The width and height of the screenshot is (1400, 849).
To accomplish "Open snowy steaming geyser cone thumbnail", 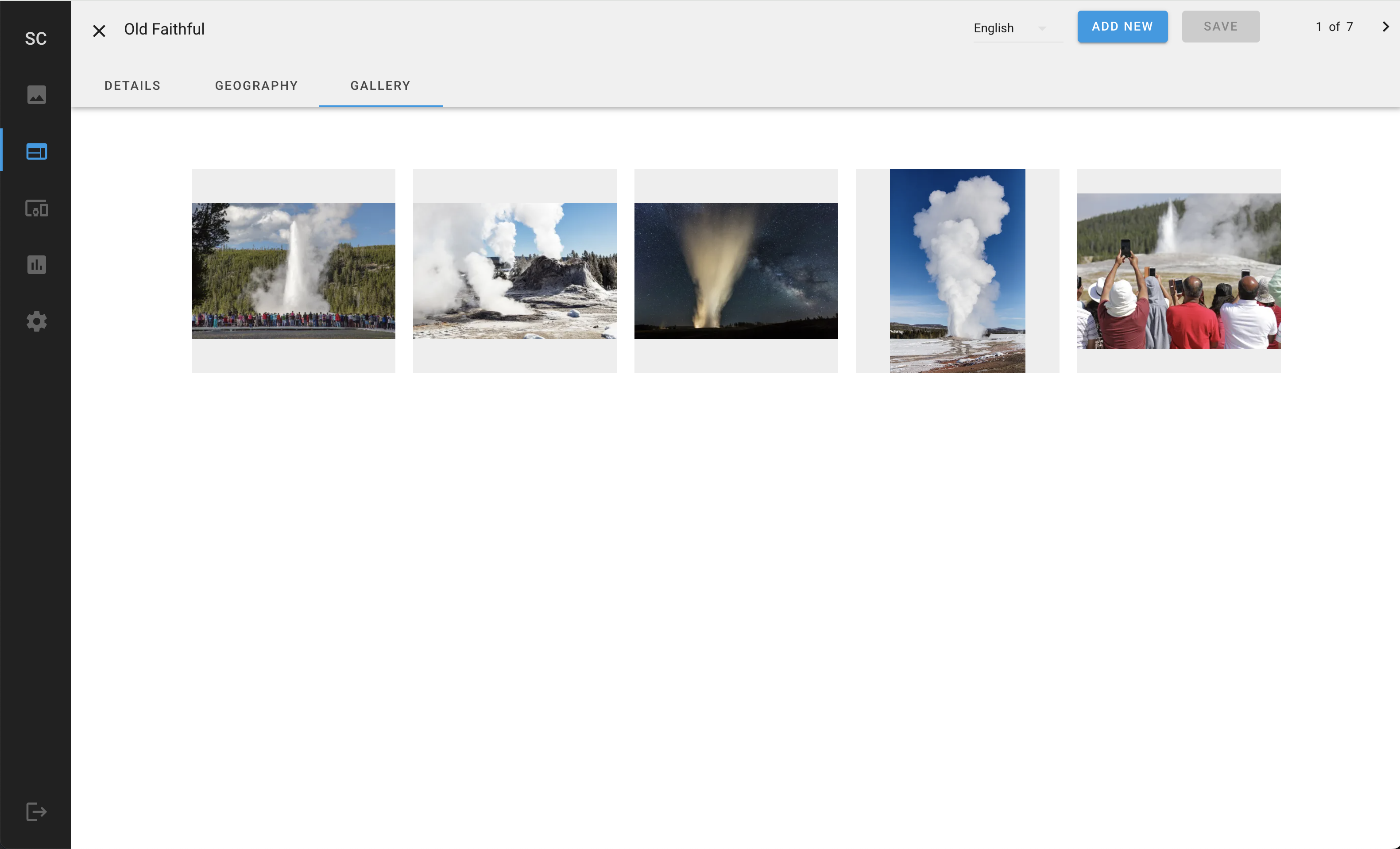I will 514,271.
